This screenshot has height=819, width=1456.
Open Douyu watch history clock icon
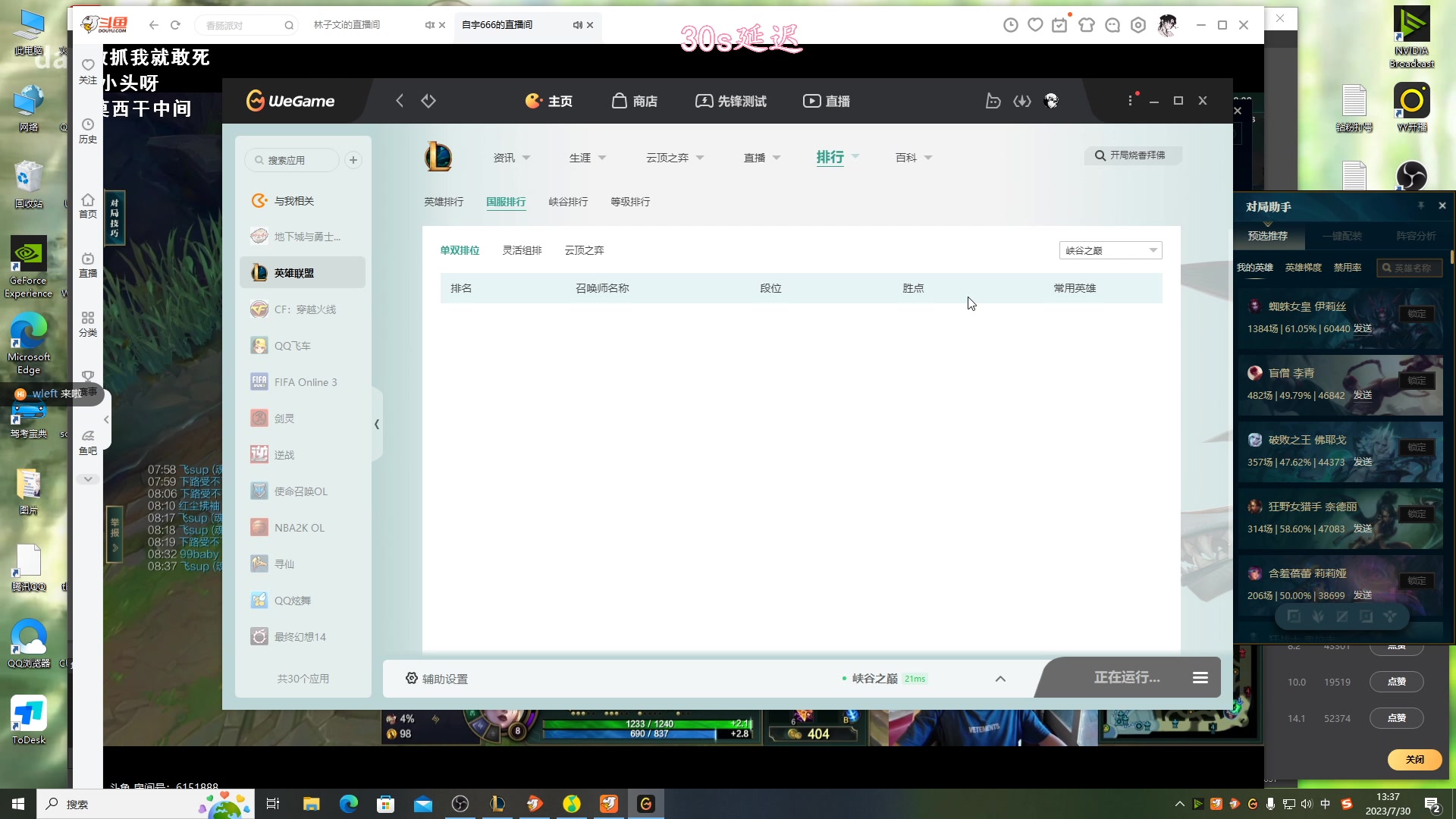[1011, 24]
